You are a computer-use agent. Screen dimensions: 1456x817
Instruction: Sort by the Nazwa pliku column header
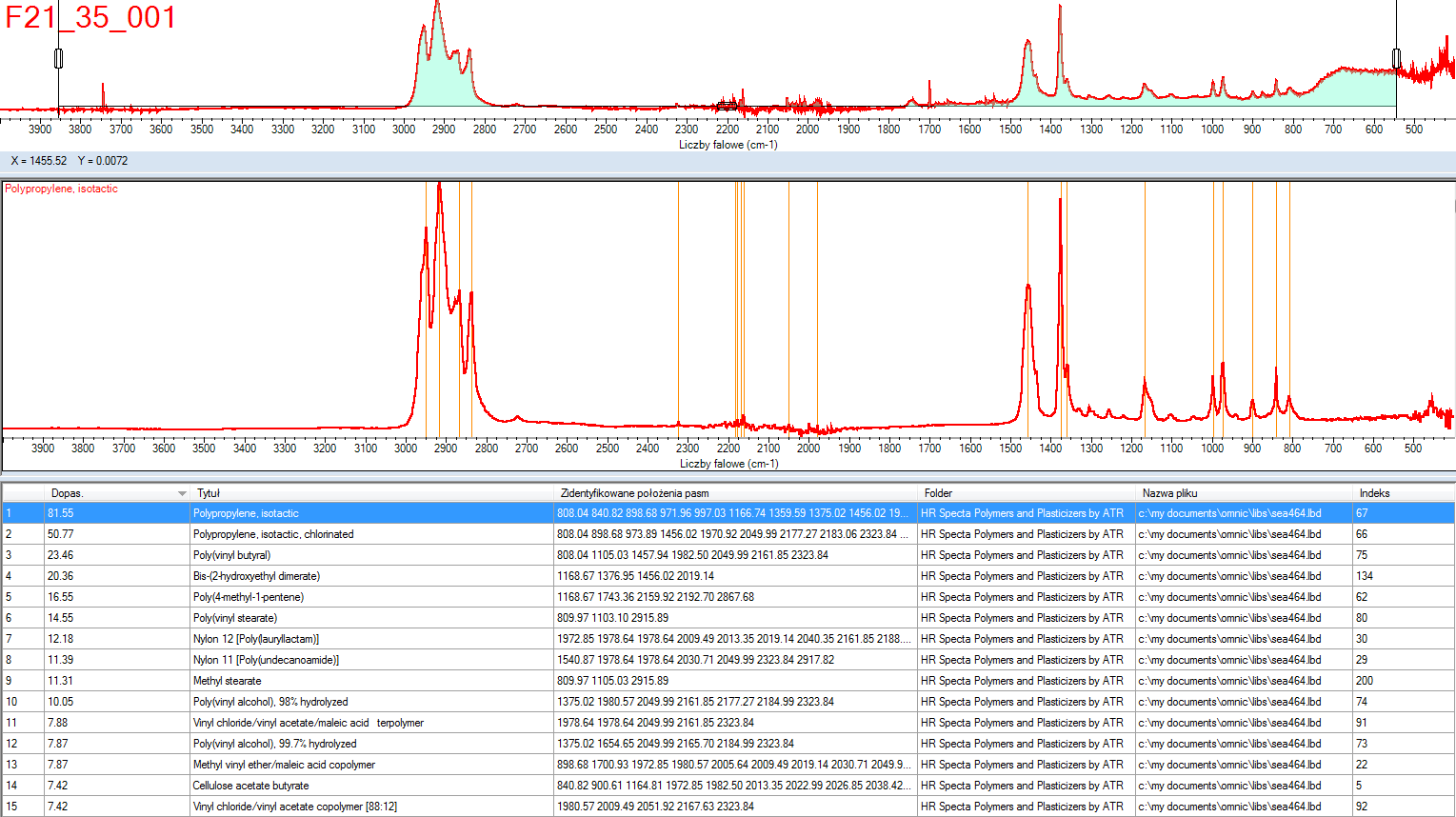coord(1169,493)
